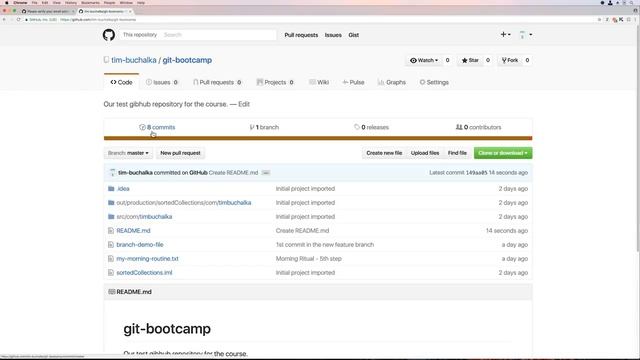Click Gist in top navigation
This screenshot has width=640, height=360.
tap(353, 35)
